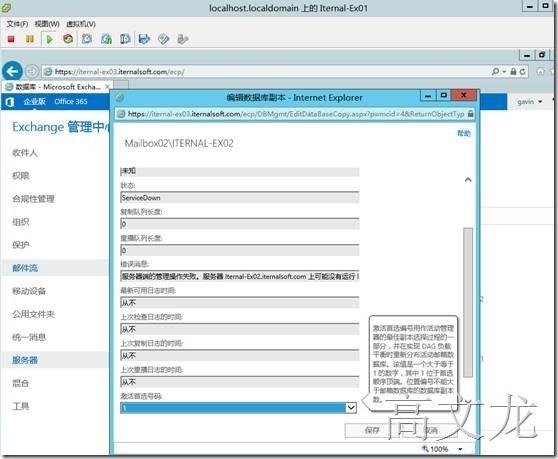This screenshot has width=558, height=459.
Task: Switch to 企业版 link
Action: [x=35, y=101]
